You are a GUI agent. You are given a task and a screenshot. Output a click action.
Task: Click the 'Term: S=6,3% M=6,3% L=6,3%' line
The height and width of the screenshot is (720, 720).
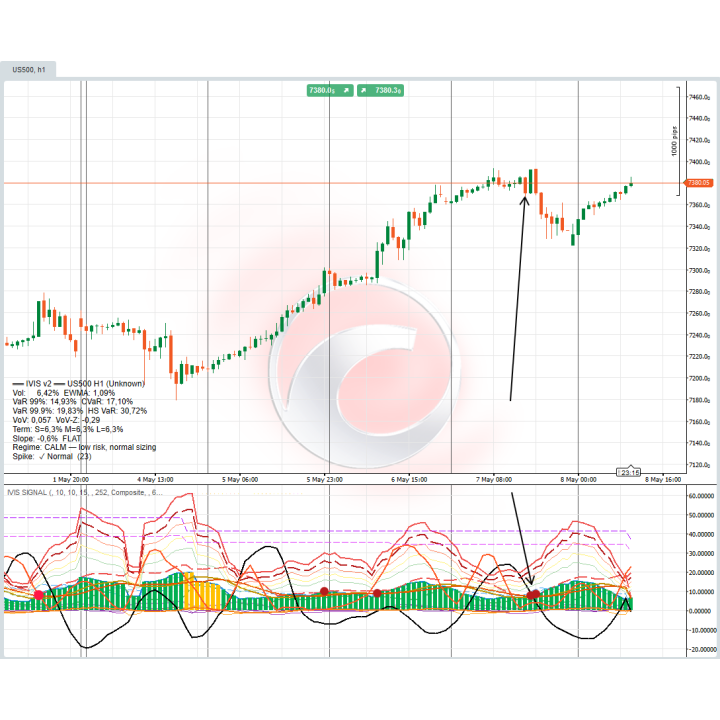[x=68, y=429]
